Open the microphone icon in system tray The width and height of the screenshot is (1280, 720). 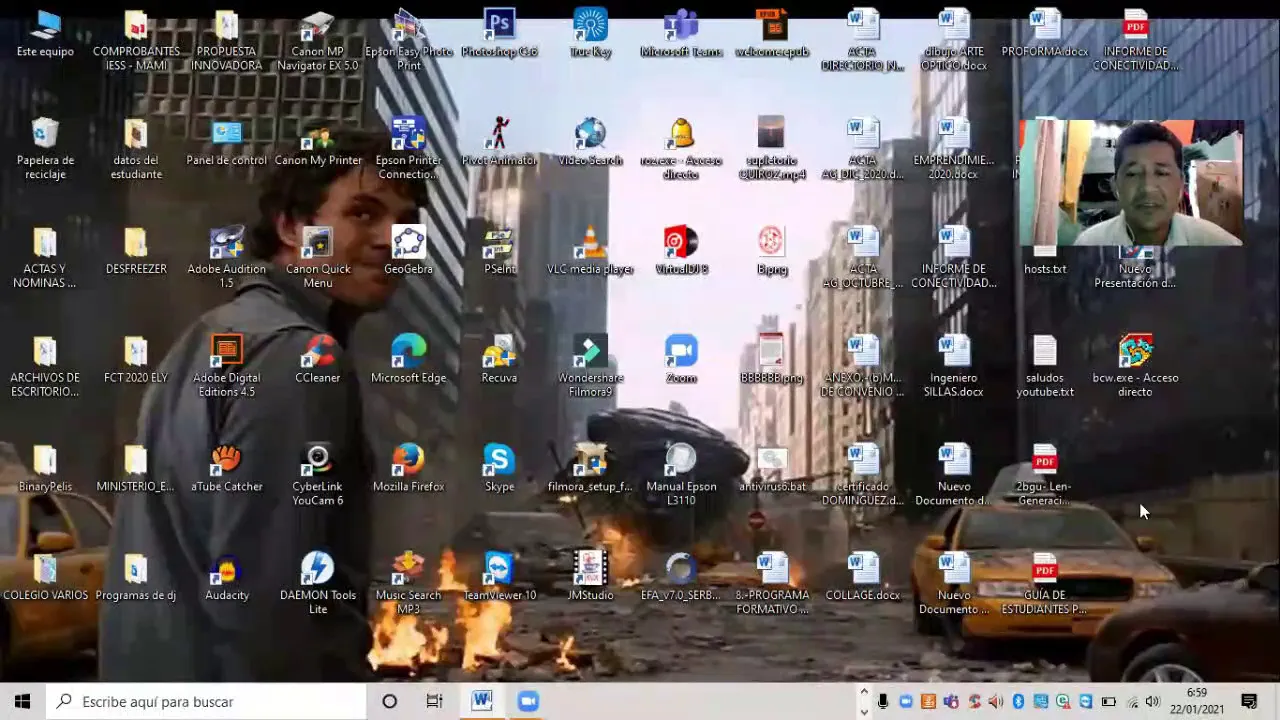click(x=883, y=702)
